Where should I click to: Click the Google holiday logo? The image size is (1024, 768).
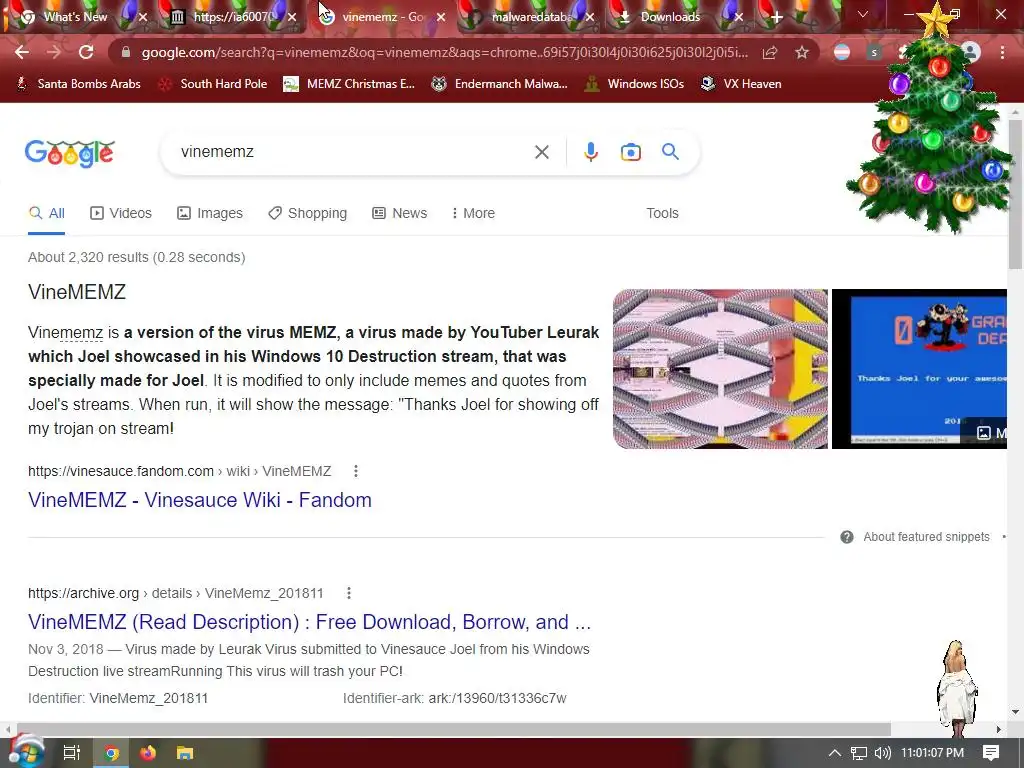point(70,153)
